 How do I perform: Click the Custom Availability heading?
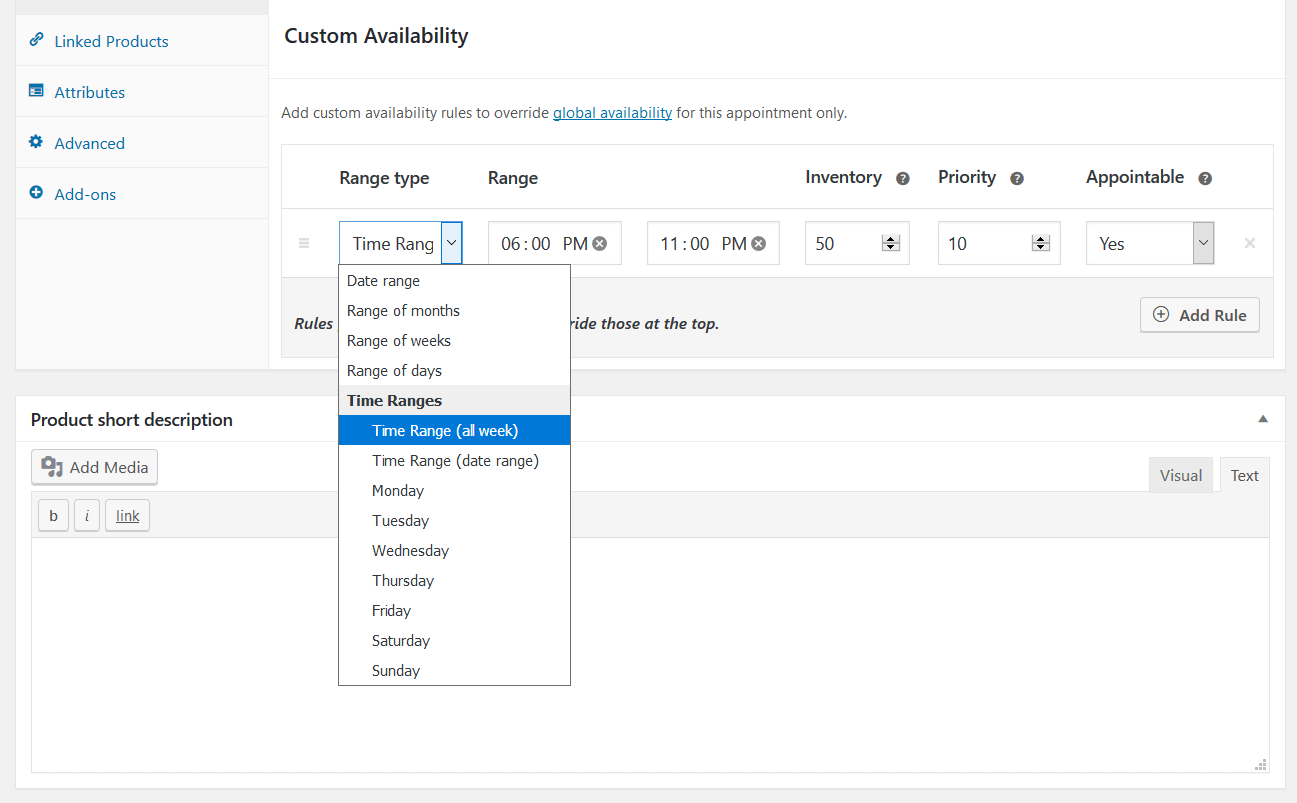coord(376,36)
